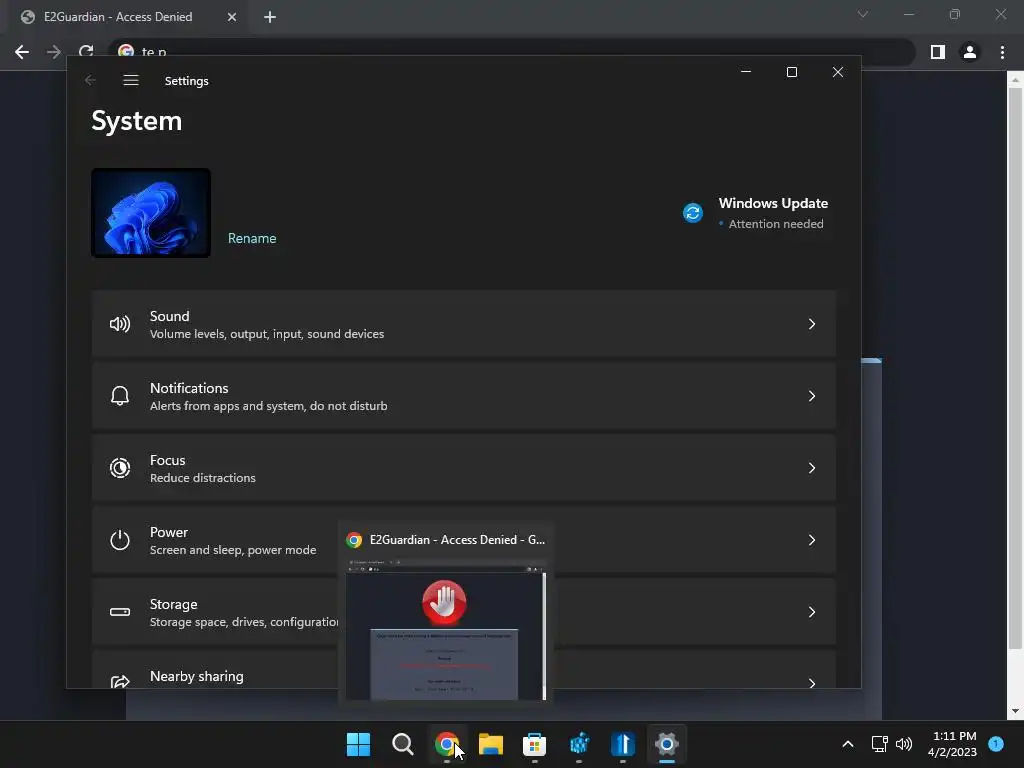The height and width of the screenshot is (768, 1024).
Task: Open a new Chrome tab
Action: (x=270, y=17)
